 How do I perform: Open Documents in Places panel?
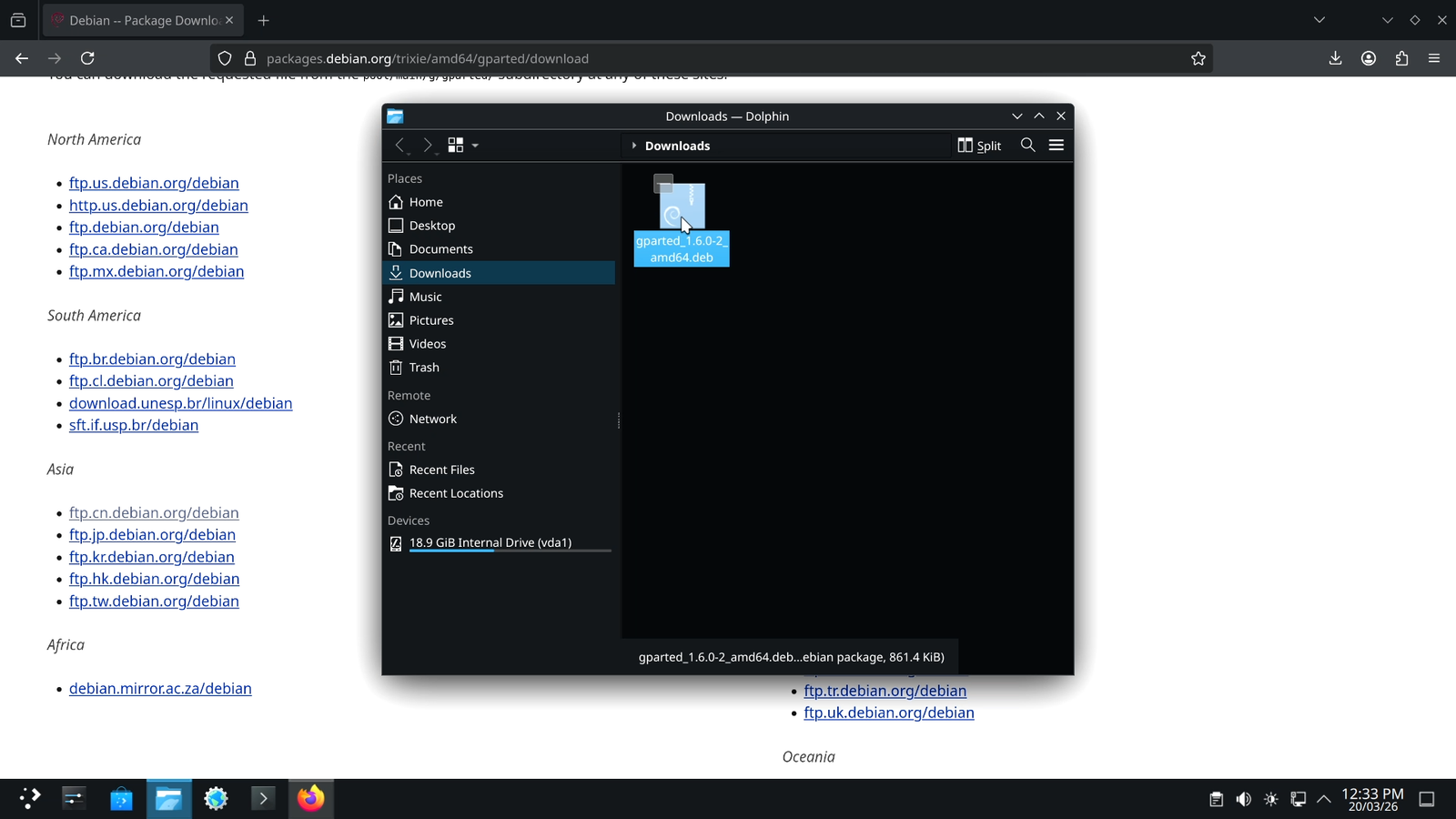499,249
